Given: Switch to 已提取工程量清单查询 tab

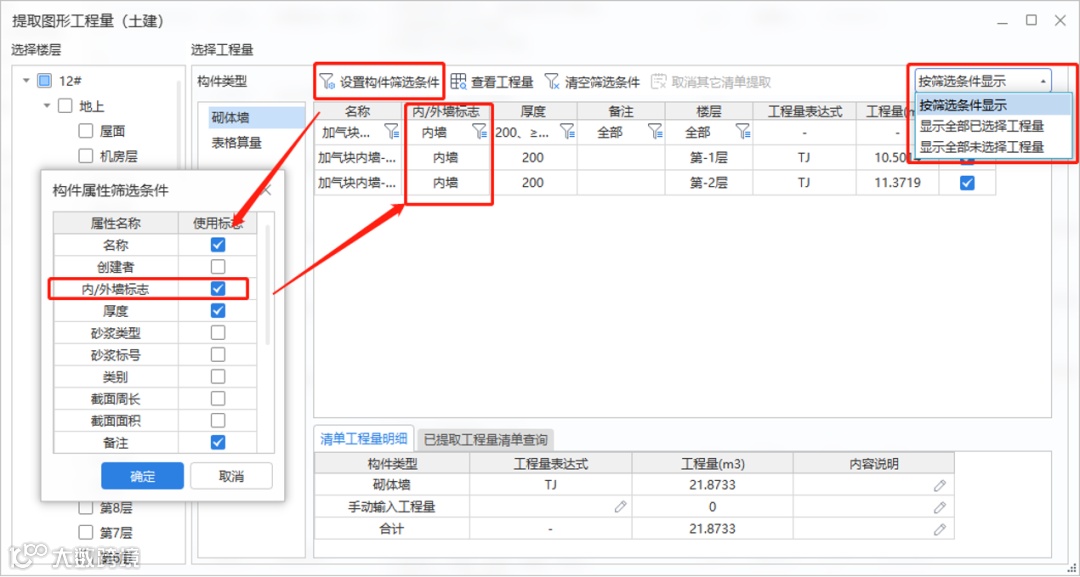Looking at the screenshot, I should click(486, 439).
